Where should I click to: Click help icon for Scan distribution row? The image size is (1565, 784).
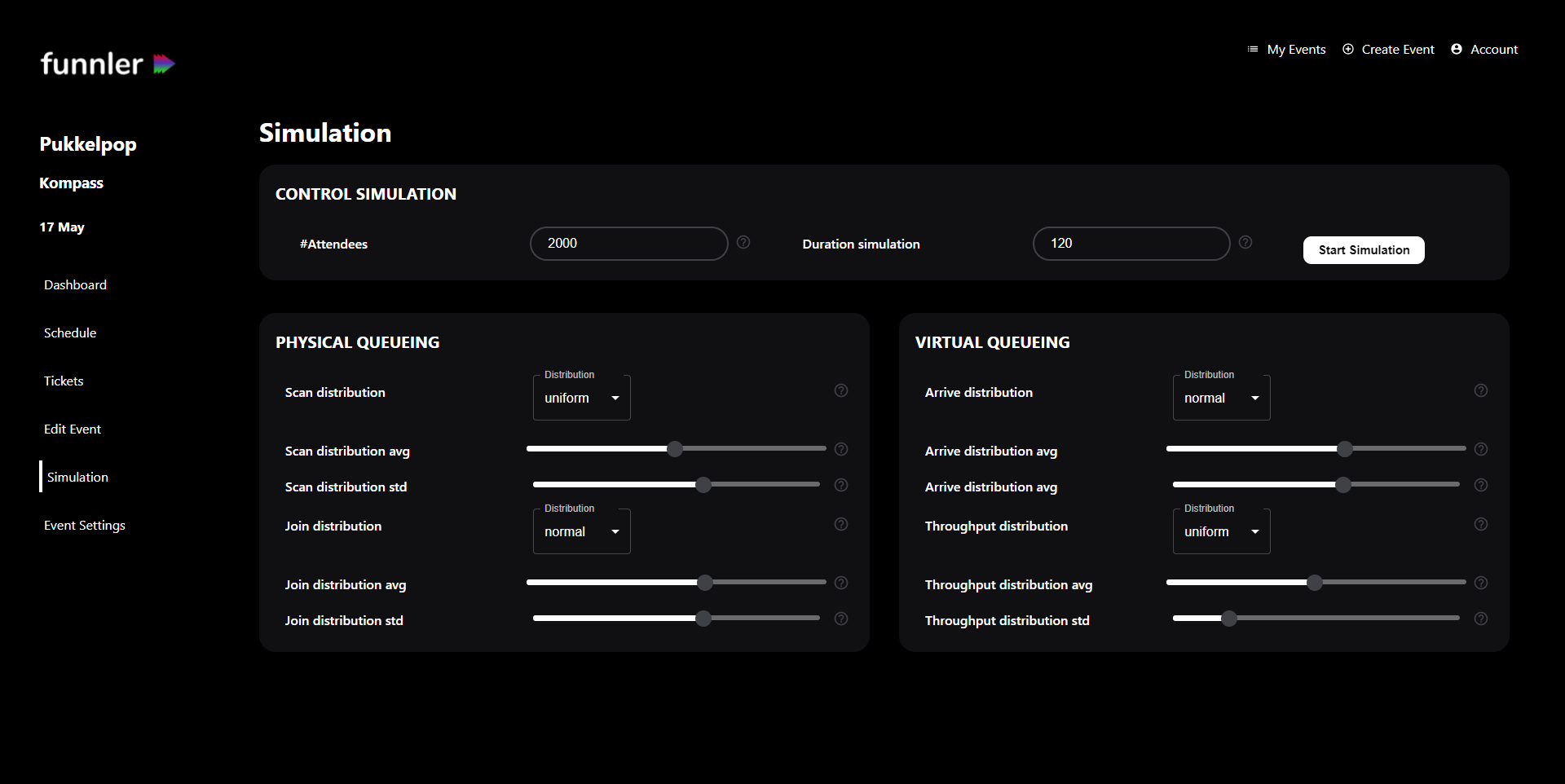[841, 390]
